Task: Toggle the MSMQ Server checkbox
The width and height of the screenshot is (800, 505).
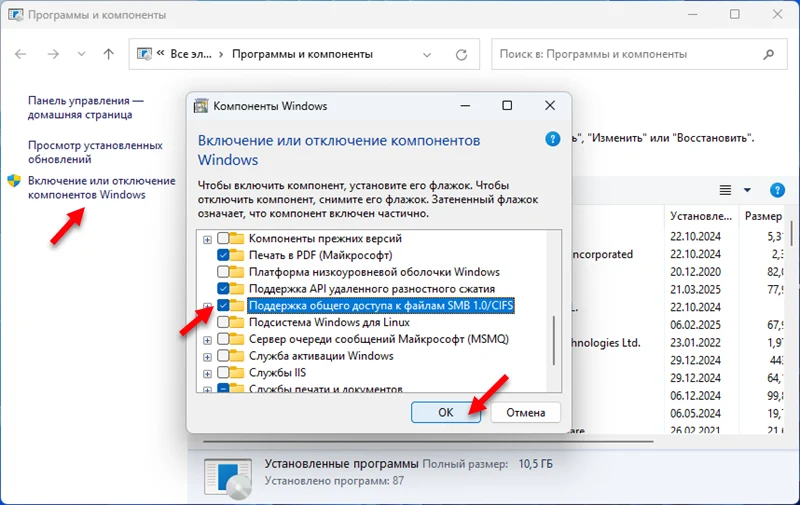Action: point(223,339)
